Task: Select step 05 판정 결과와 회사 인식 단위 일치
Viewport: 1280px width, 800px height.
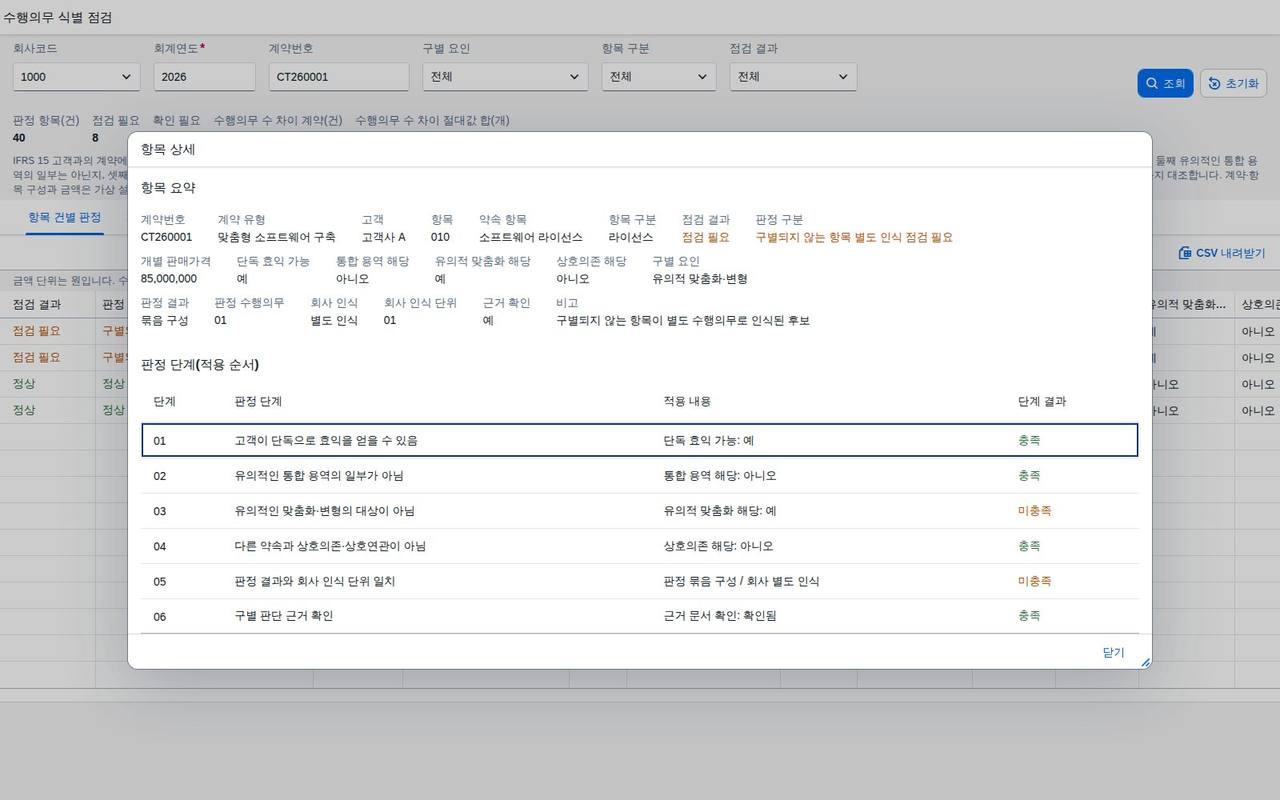Action: click(x=640, y=581)
